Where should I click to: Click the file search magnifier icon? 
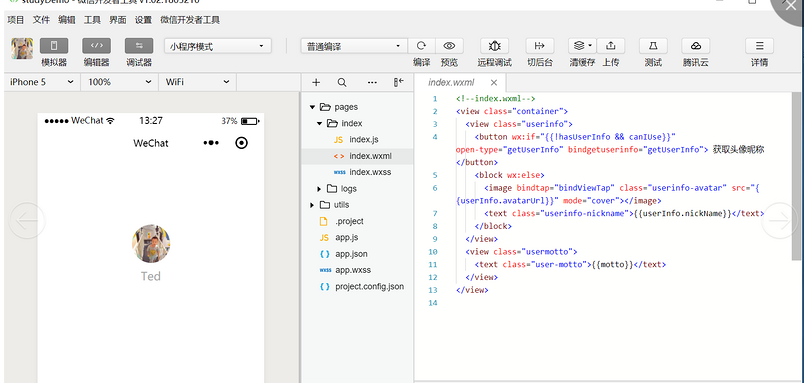click(x=342, y=83)
